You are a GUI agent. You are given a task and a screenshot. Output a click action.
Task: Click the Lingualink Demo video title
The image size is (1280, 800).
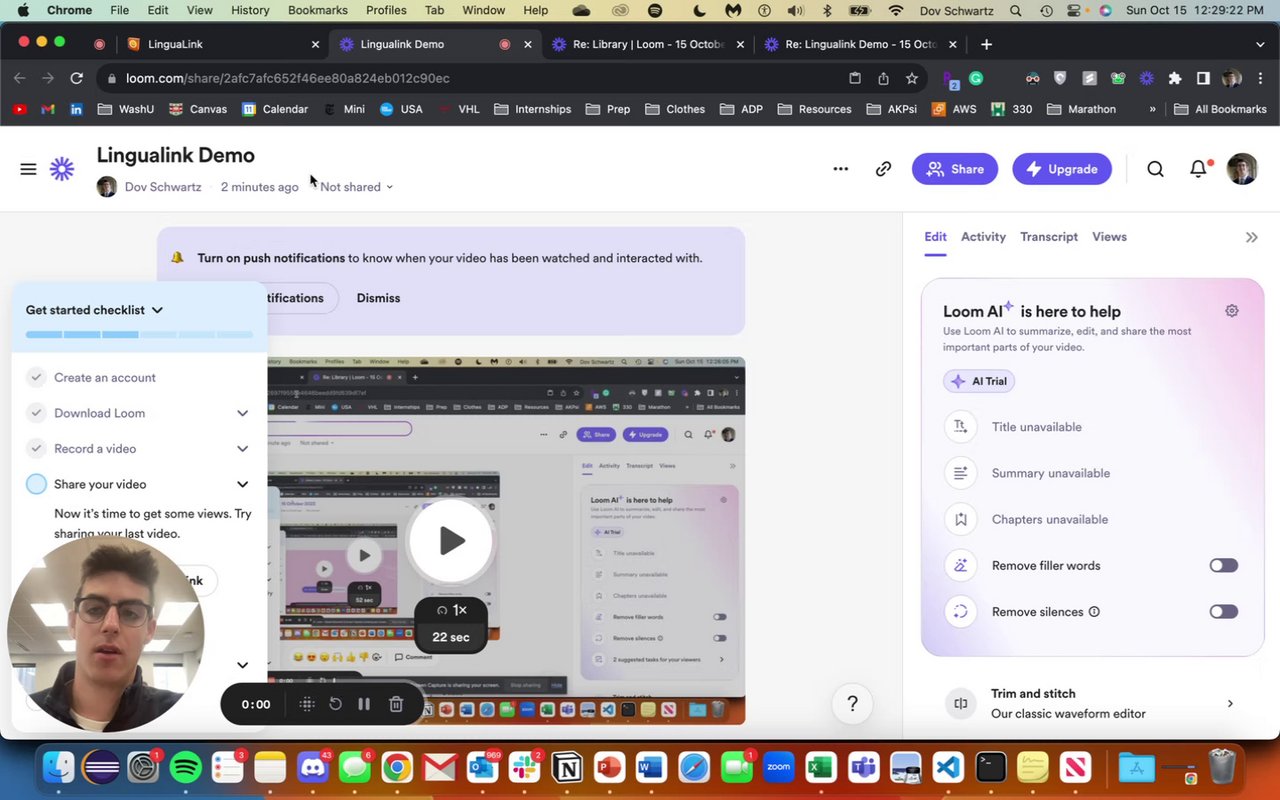point(176,155)
